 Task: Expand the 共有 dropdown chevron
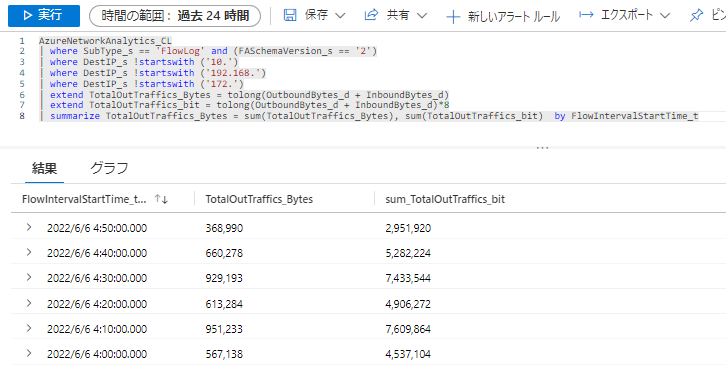pos(421,16)
